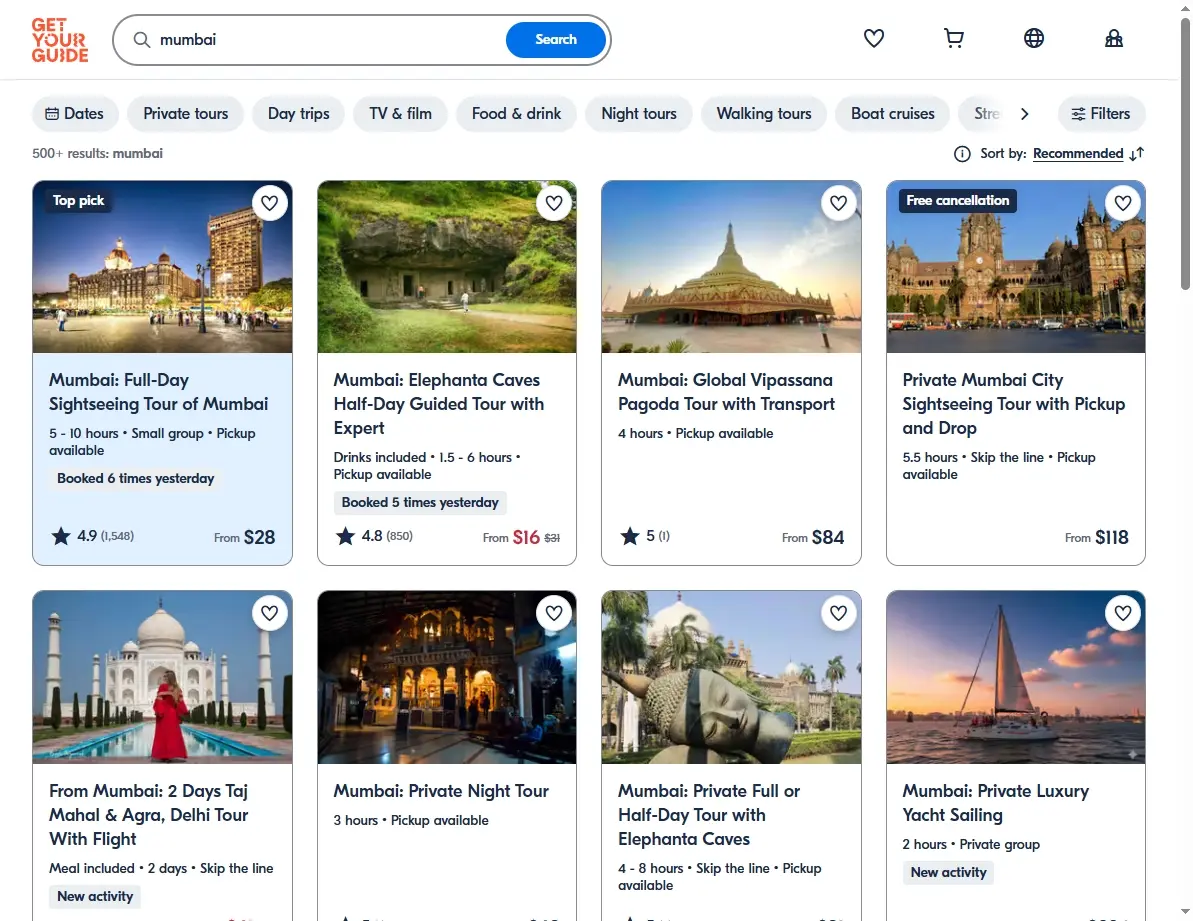The width and height of the screenshot is (1193, 921).
Task: Click the '500+ results: mumbai' text
Action: point(97,154)
